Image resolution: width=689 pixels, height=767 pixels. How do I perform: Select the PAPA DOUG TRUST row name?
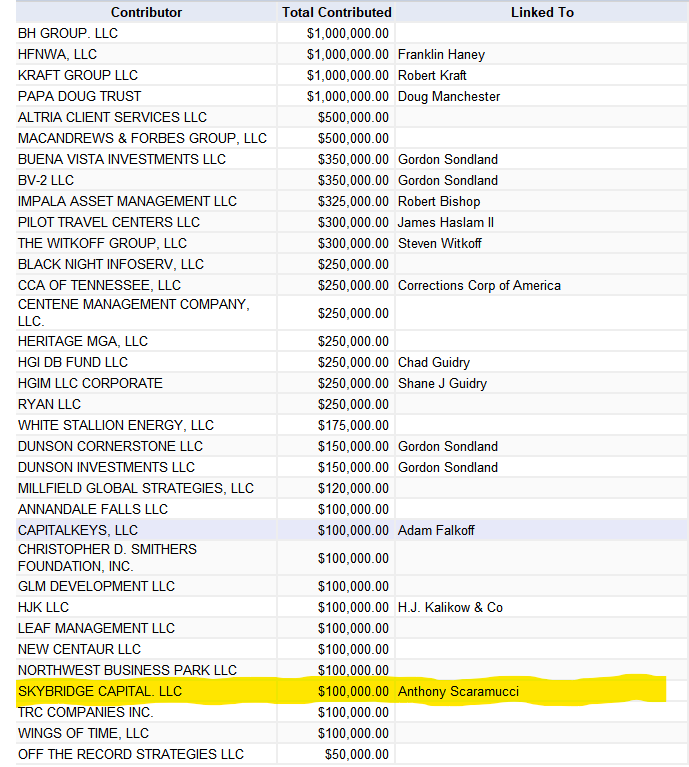[146, 96]
